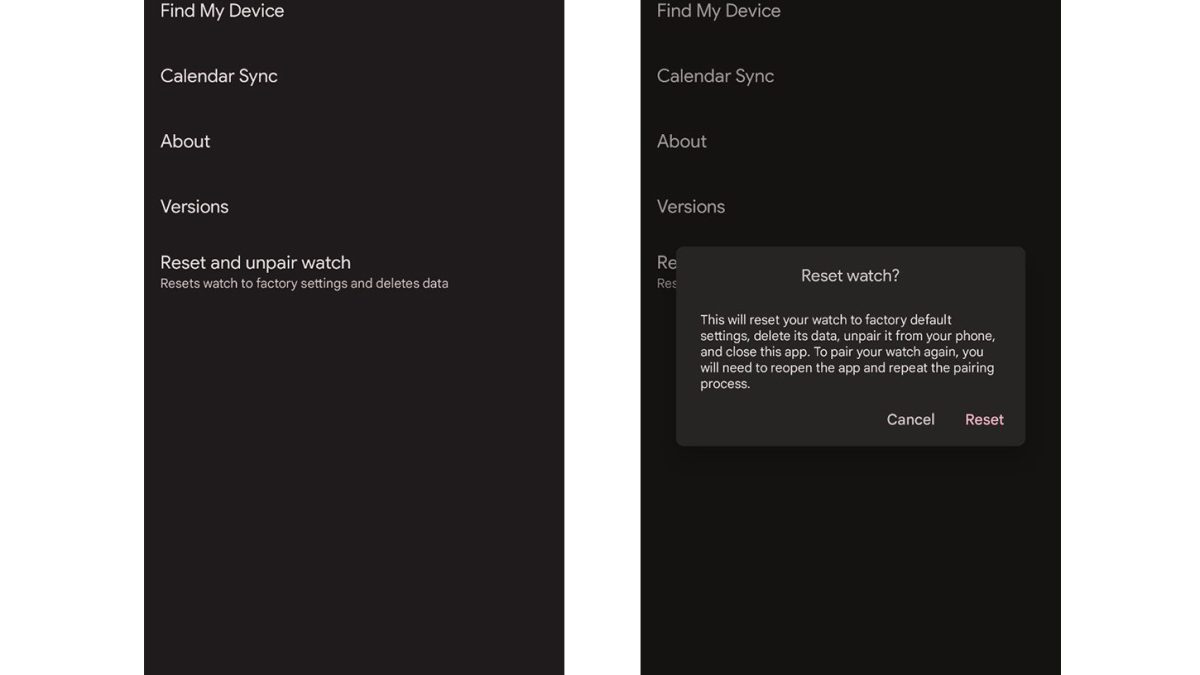This screenshot has width=1200, height=675.
Task: Click "Resets watch to factory settings" subtitle
Action: tap(304, 284)
